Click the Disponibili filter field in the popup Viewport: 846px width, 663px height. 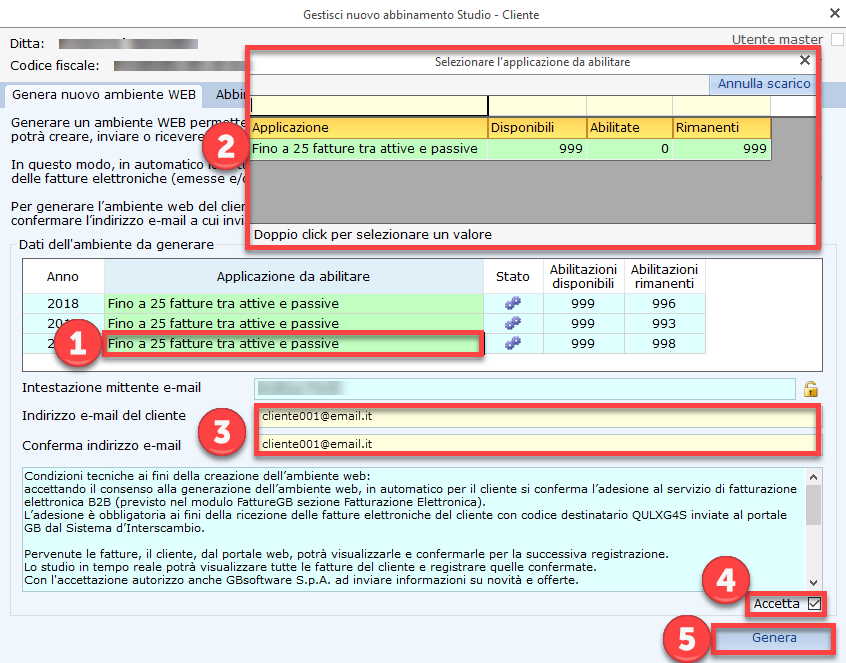click(x=537, y=106)
